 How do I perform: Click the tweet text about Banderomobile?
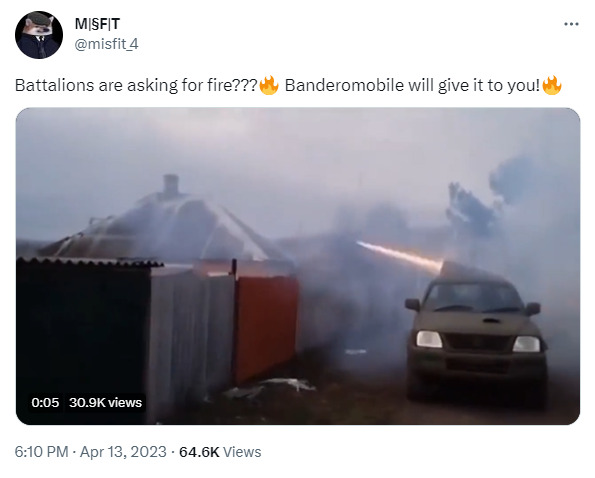coord(288,85)
